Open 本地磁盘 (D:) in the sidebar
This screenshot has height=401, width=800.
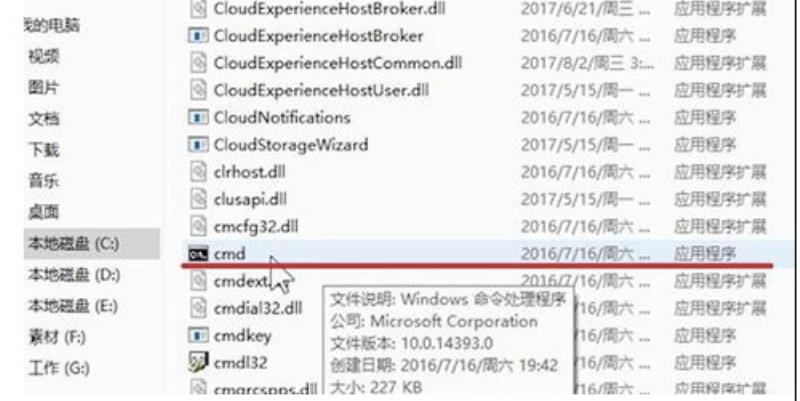coord(74,275)
